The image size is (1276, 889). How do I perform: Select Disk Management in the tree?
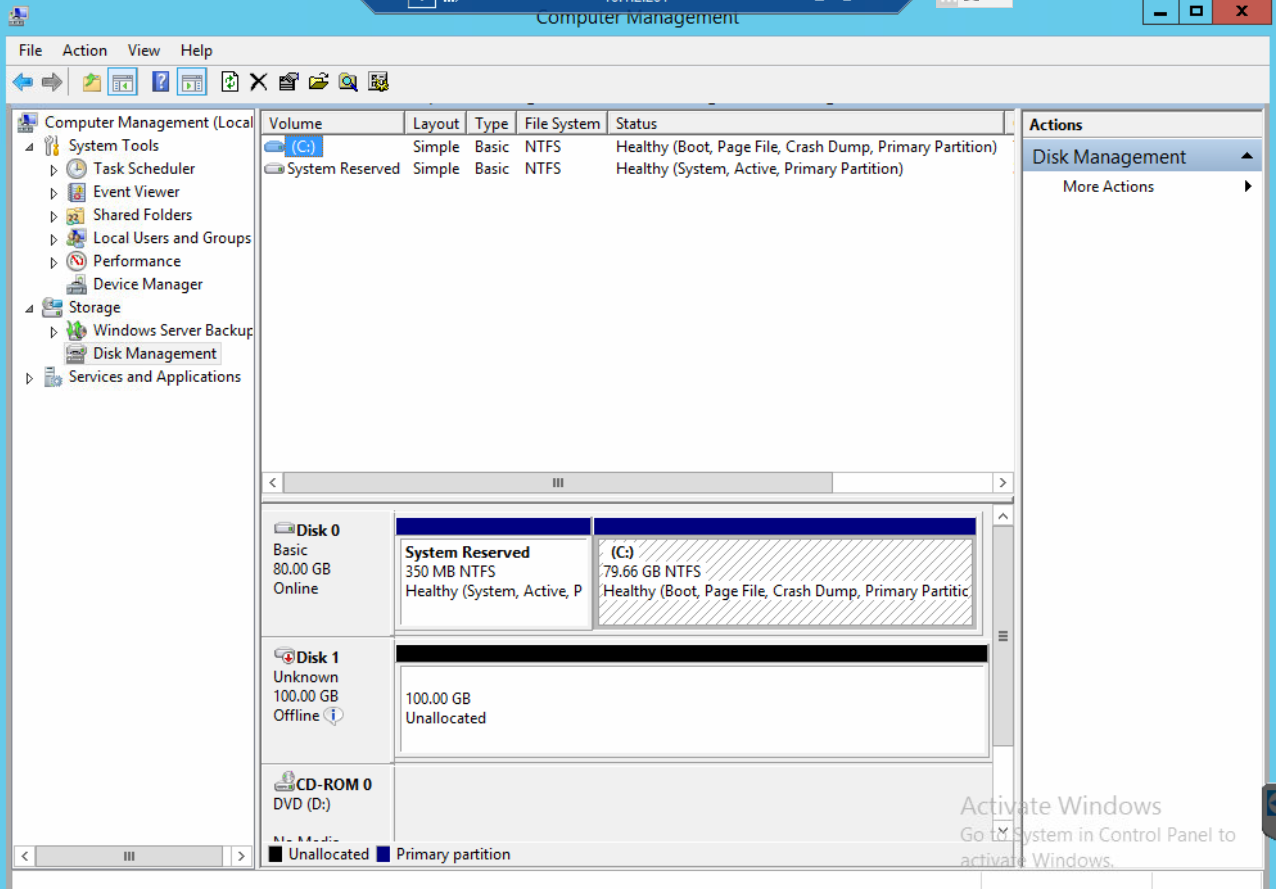coord(155,353)
